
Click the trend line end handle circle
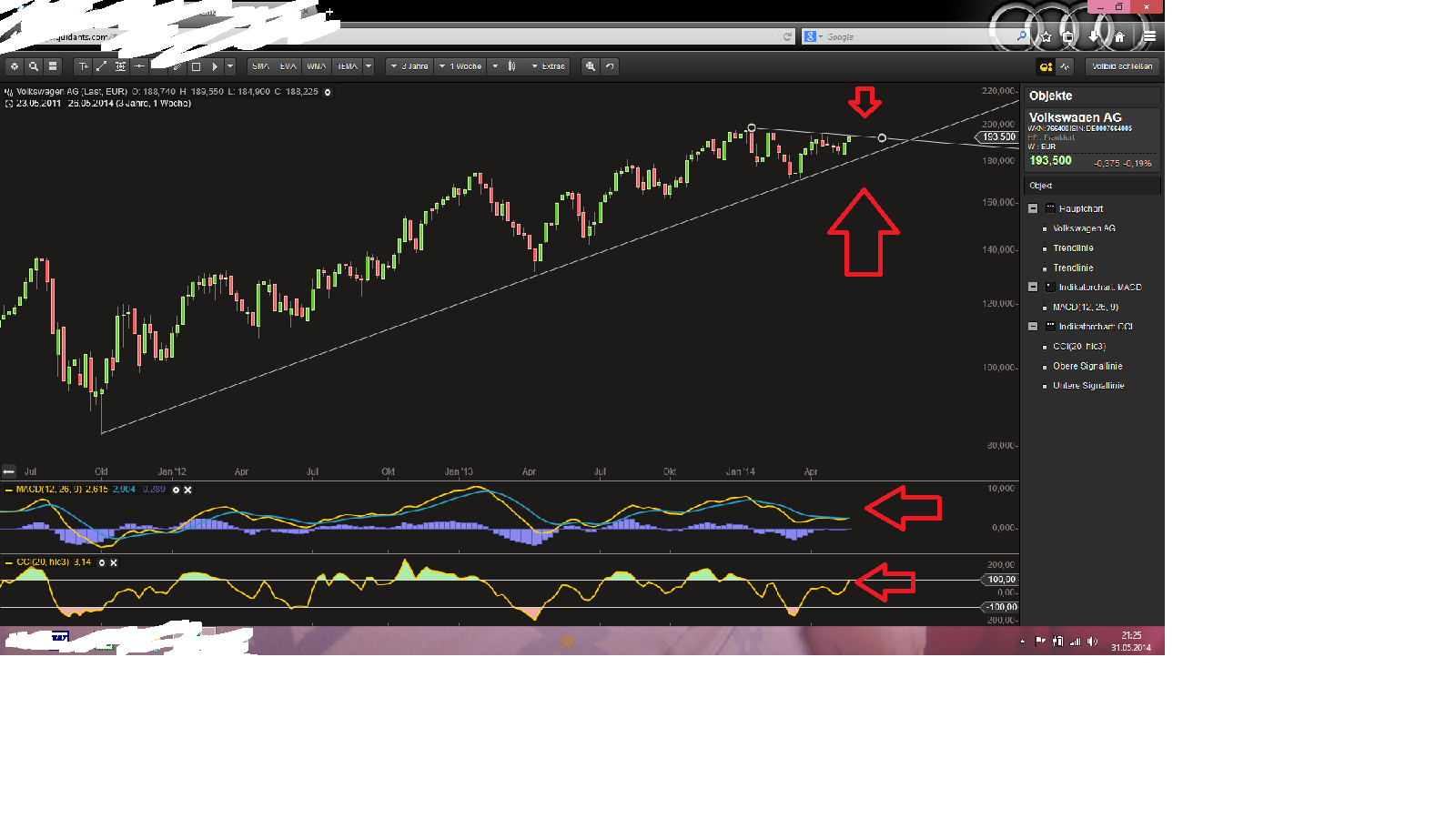882,138
